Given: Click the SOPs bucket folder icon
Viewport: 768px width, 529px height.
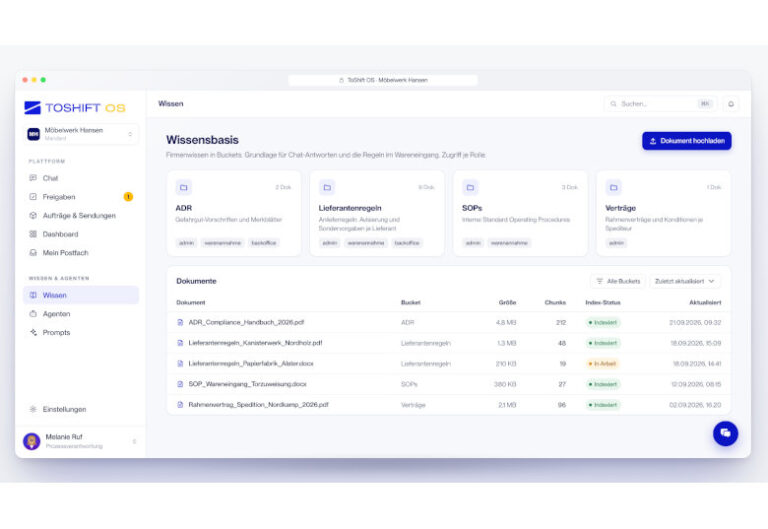Looking at the screenshot, I should click(470, 187).
